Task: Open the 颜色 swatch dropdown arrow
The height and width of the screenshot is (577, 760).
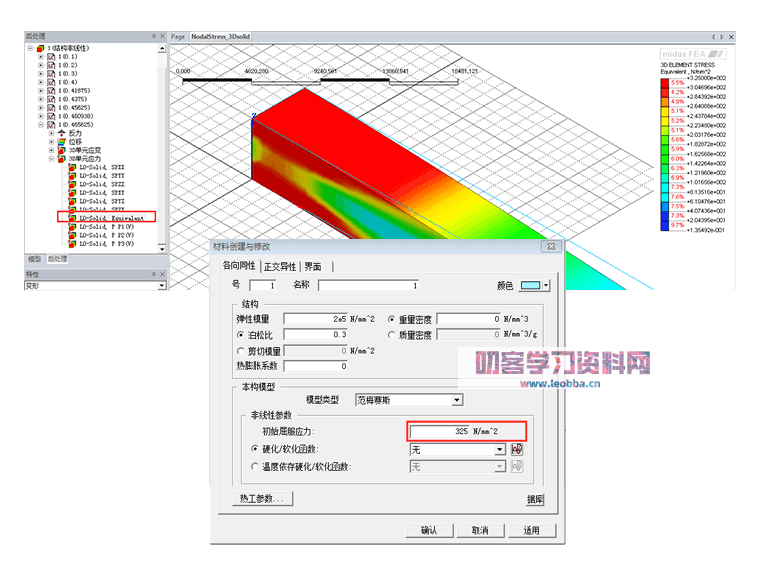Action: 546,285
